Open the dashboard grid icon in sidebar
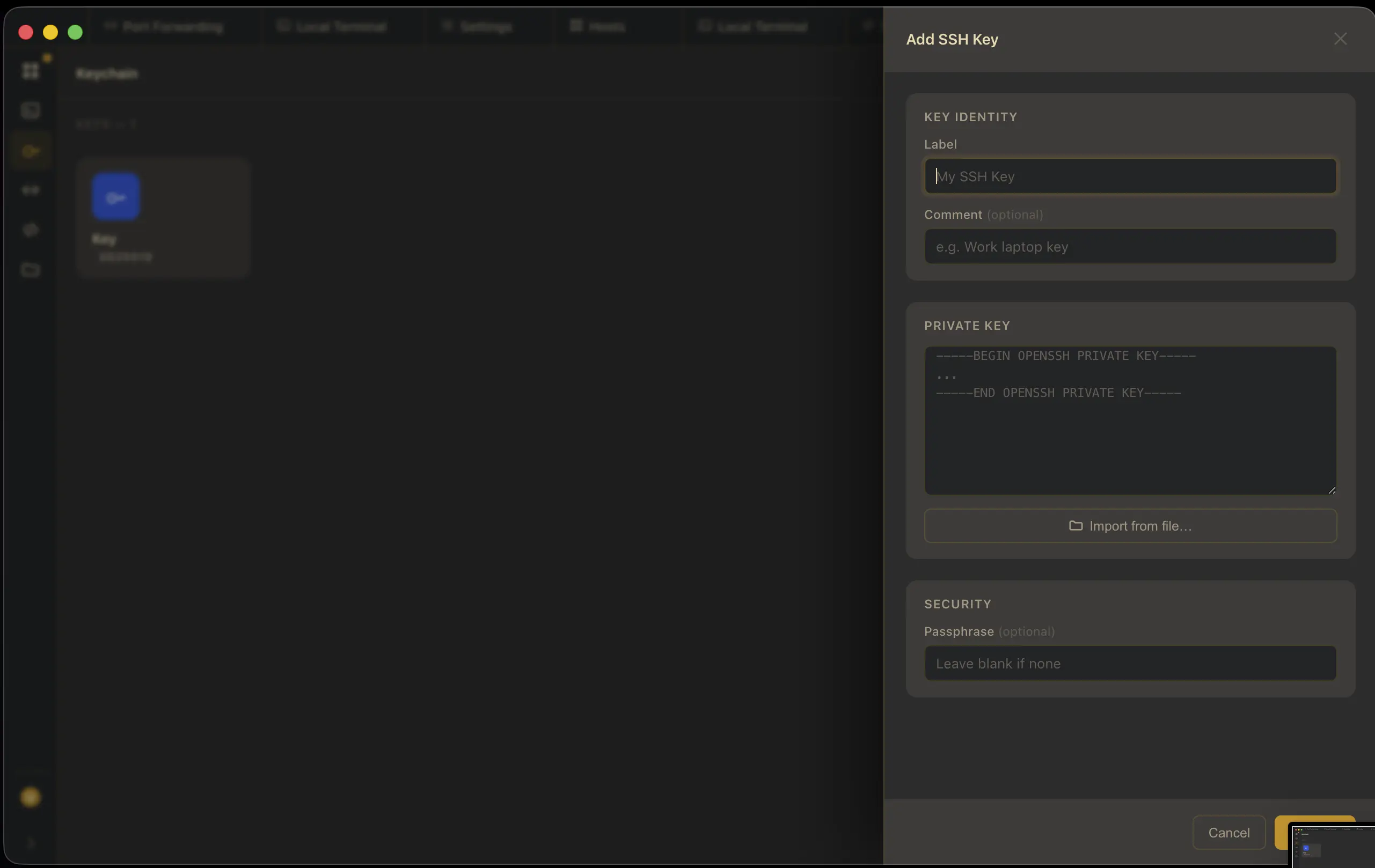The width and height of the screenshot is (1375, 868). [x=30, y=71]
